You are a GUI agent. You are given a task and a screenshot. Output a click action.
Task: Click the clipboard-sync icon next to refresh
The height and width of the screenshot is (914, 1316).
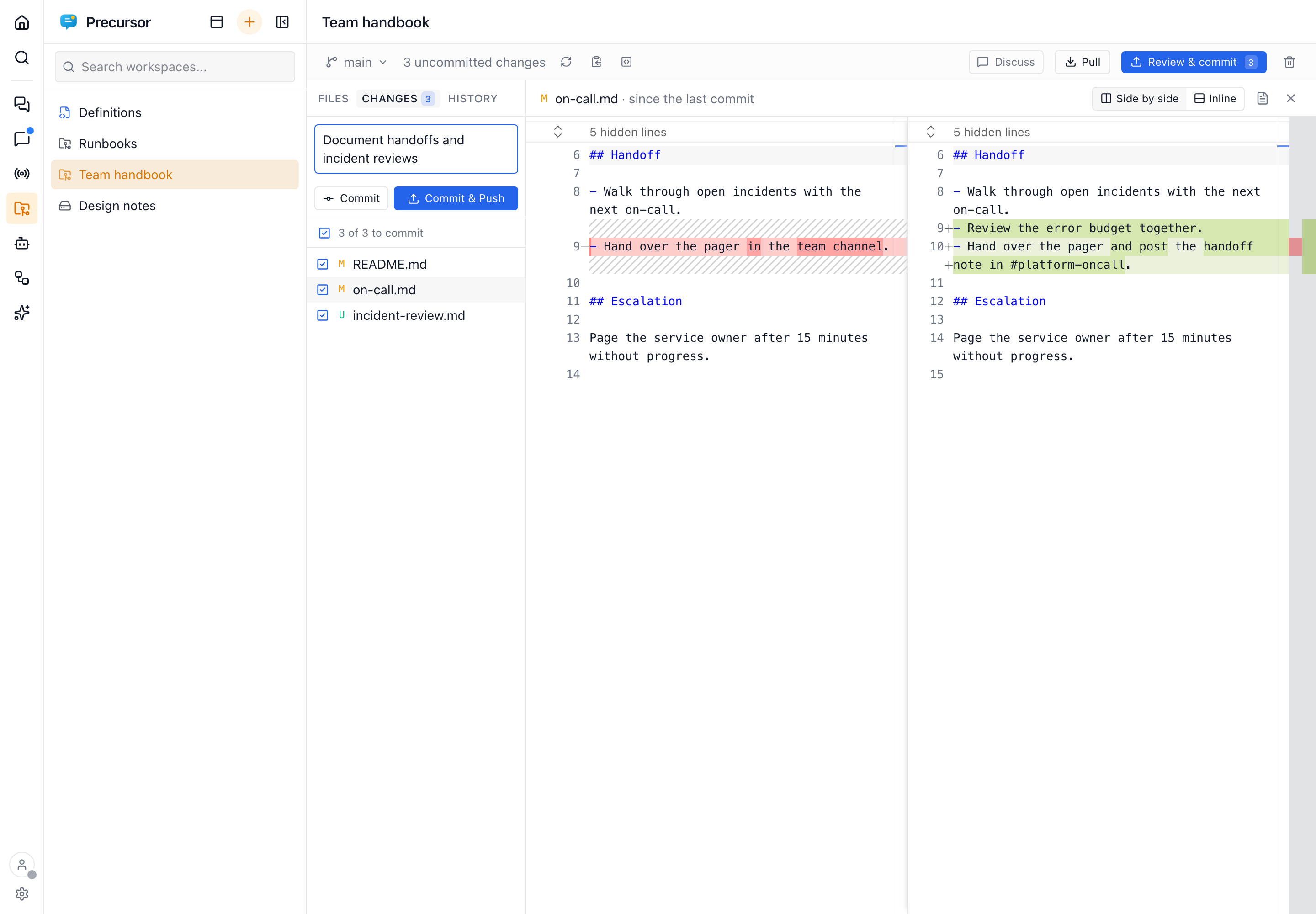pyautogui.click(x=596, y=62)
